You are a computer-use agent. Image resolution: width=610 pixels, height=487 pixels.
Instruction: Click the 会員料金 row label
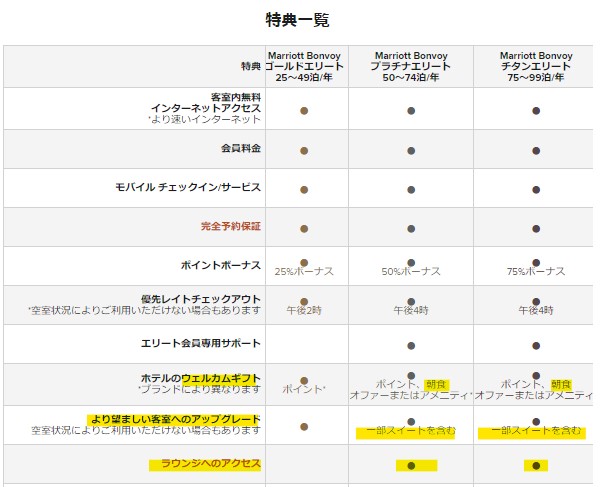[x=241, y=148]
